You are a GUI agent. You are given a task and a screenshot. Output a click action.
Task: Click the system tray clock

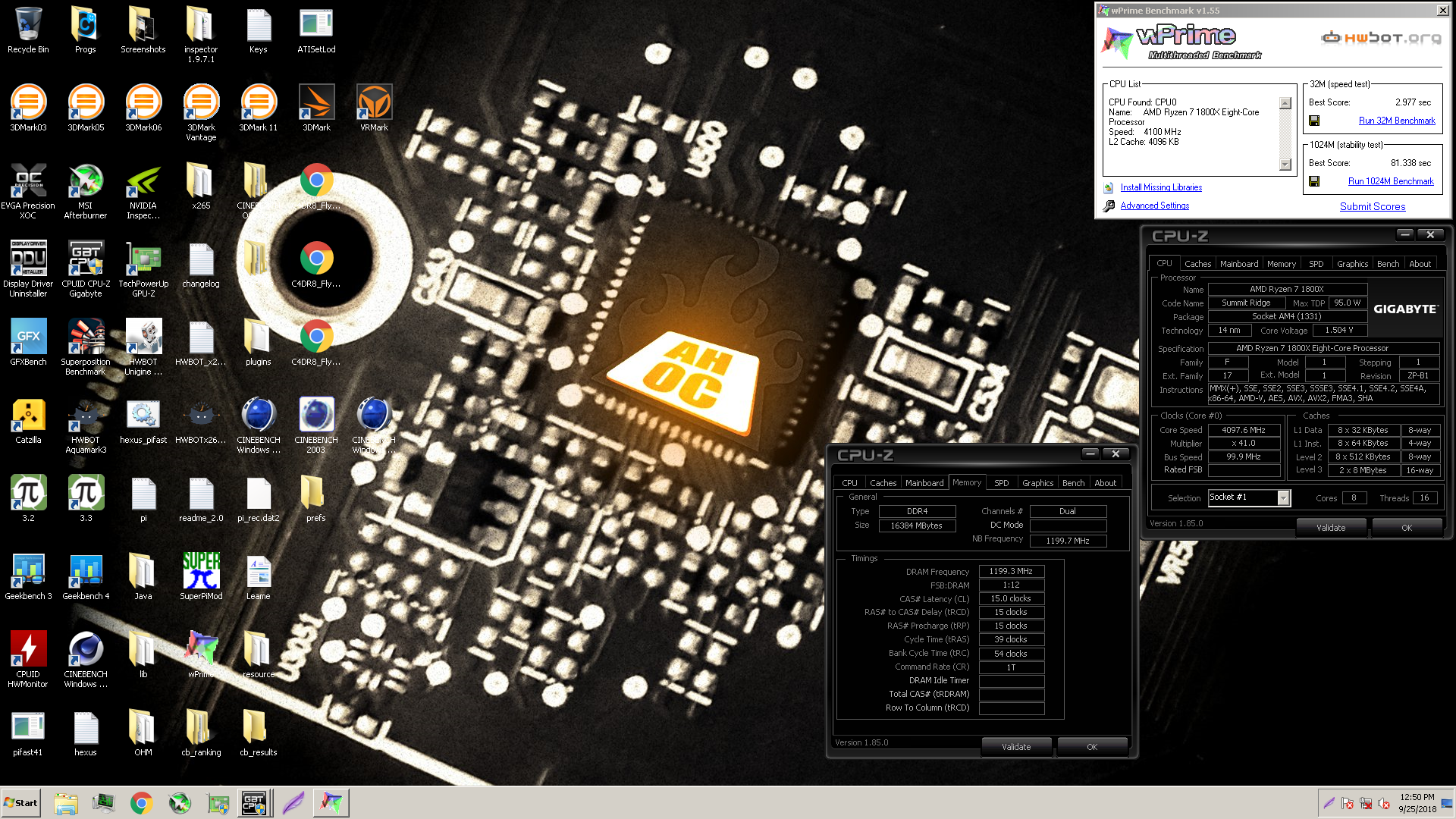pyautogui.click(x=1417, y=803)
